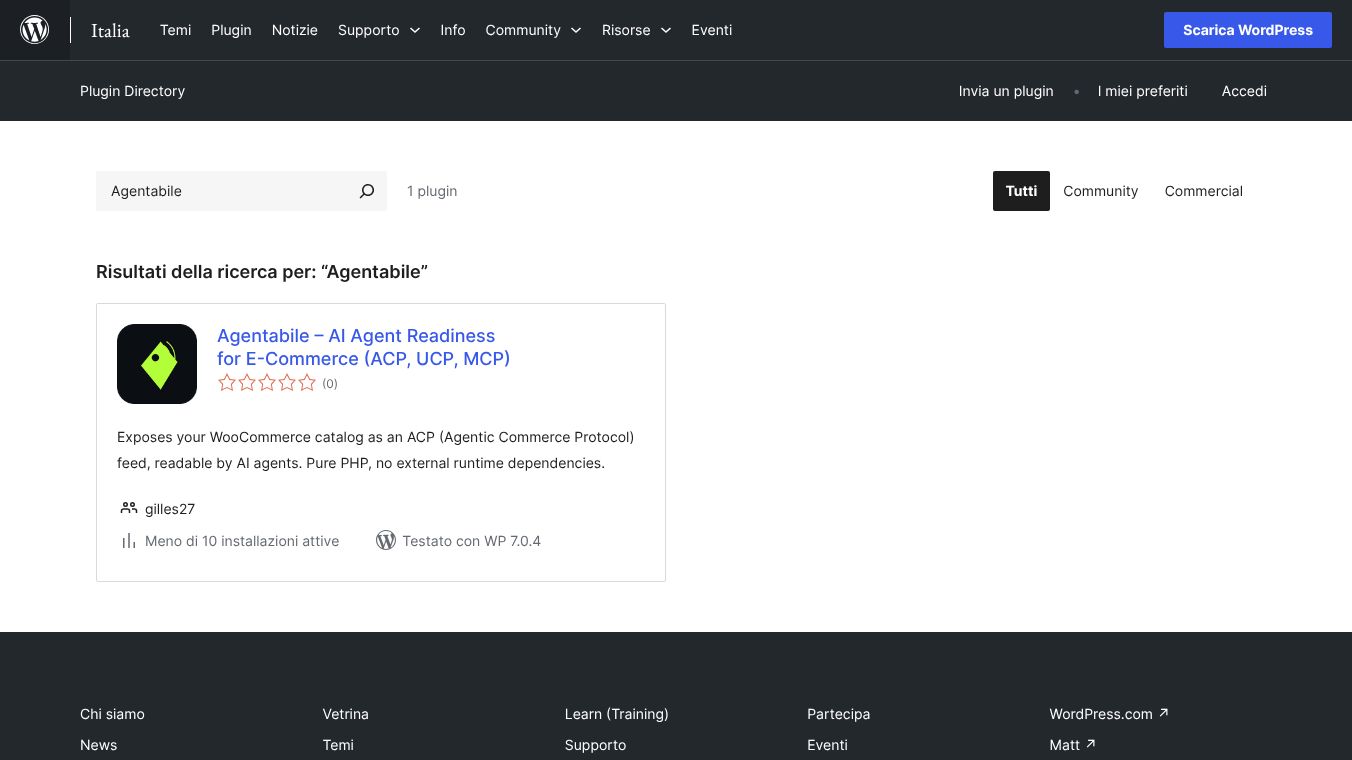
Task: Expand the Risorse dropdown menu
Action: click(636, 30)
